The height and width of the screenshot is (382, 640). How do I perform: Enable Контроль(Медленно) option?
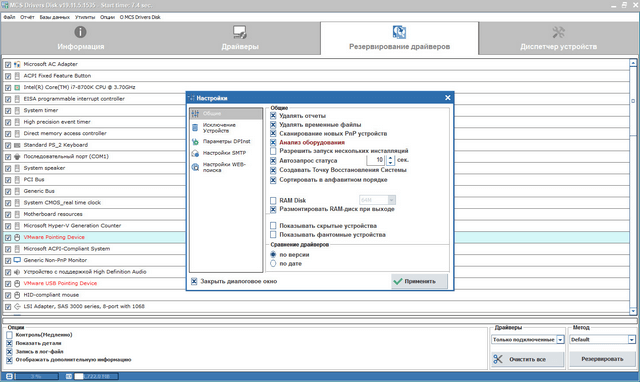[x=9, y=335]
